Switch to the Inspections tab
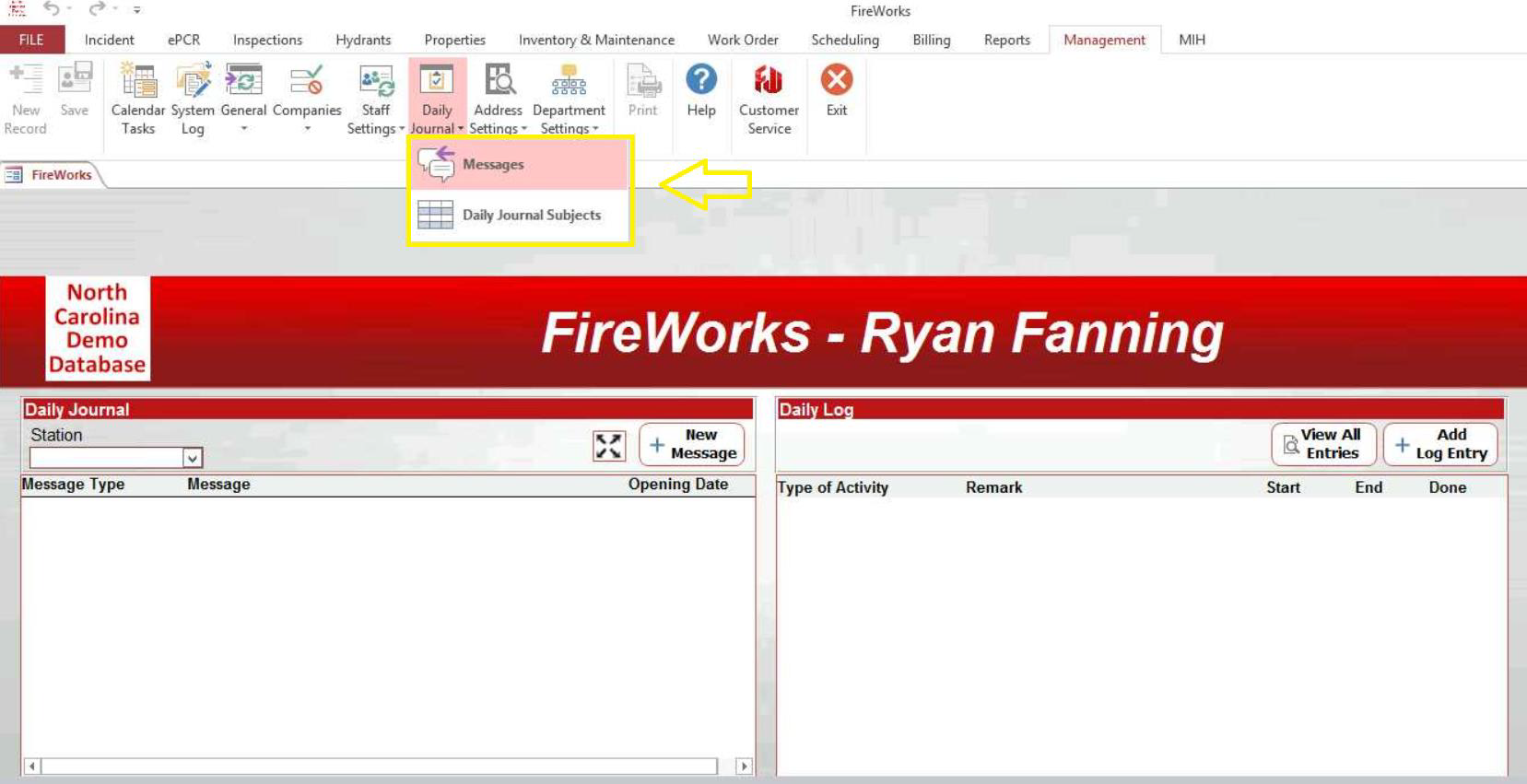 coord(267,40)
